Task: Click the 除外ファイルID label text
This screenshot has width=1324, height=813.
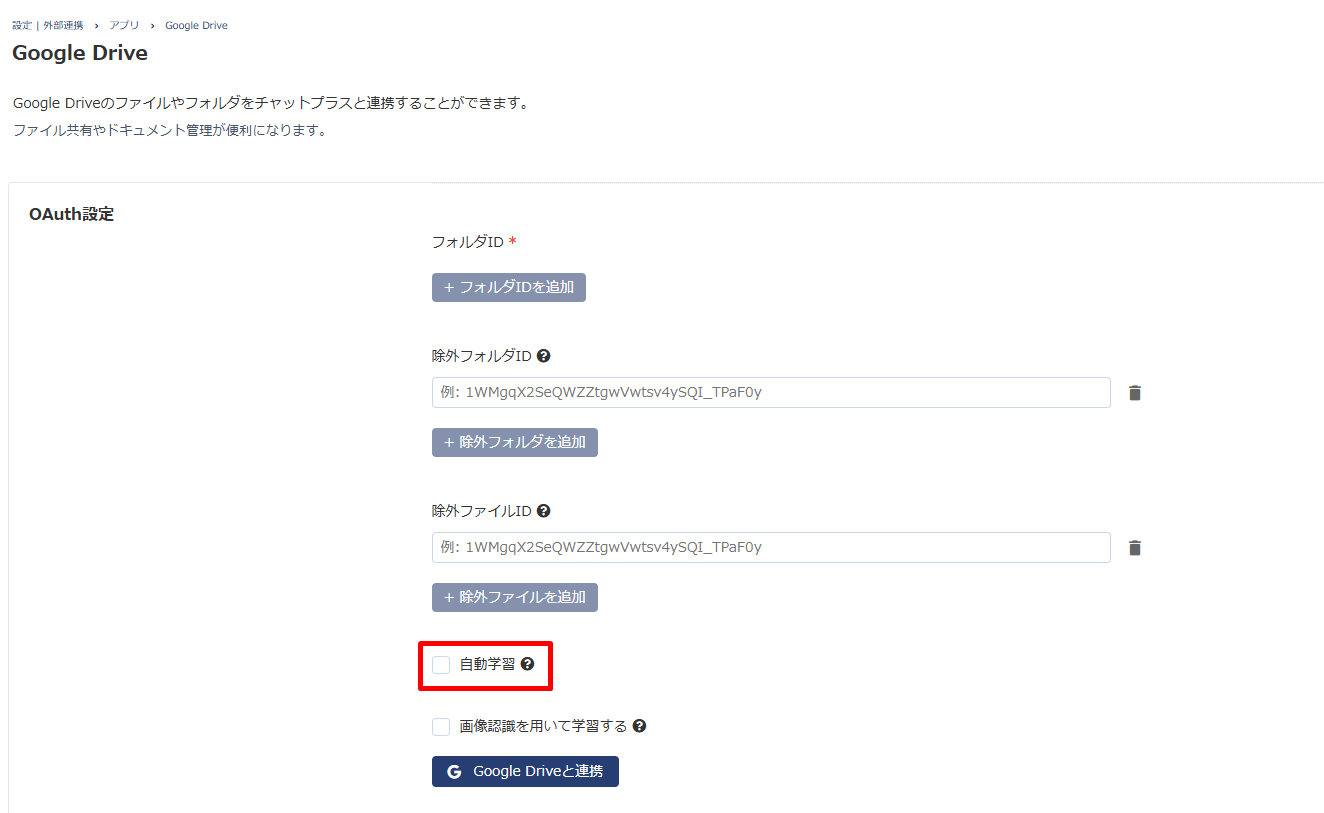Action: (x=482, y=511)
